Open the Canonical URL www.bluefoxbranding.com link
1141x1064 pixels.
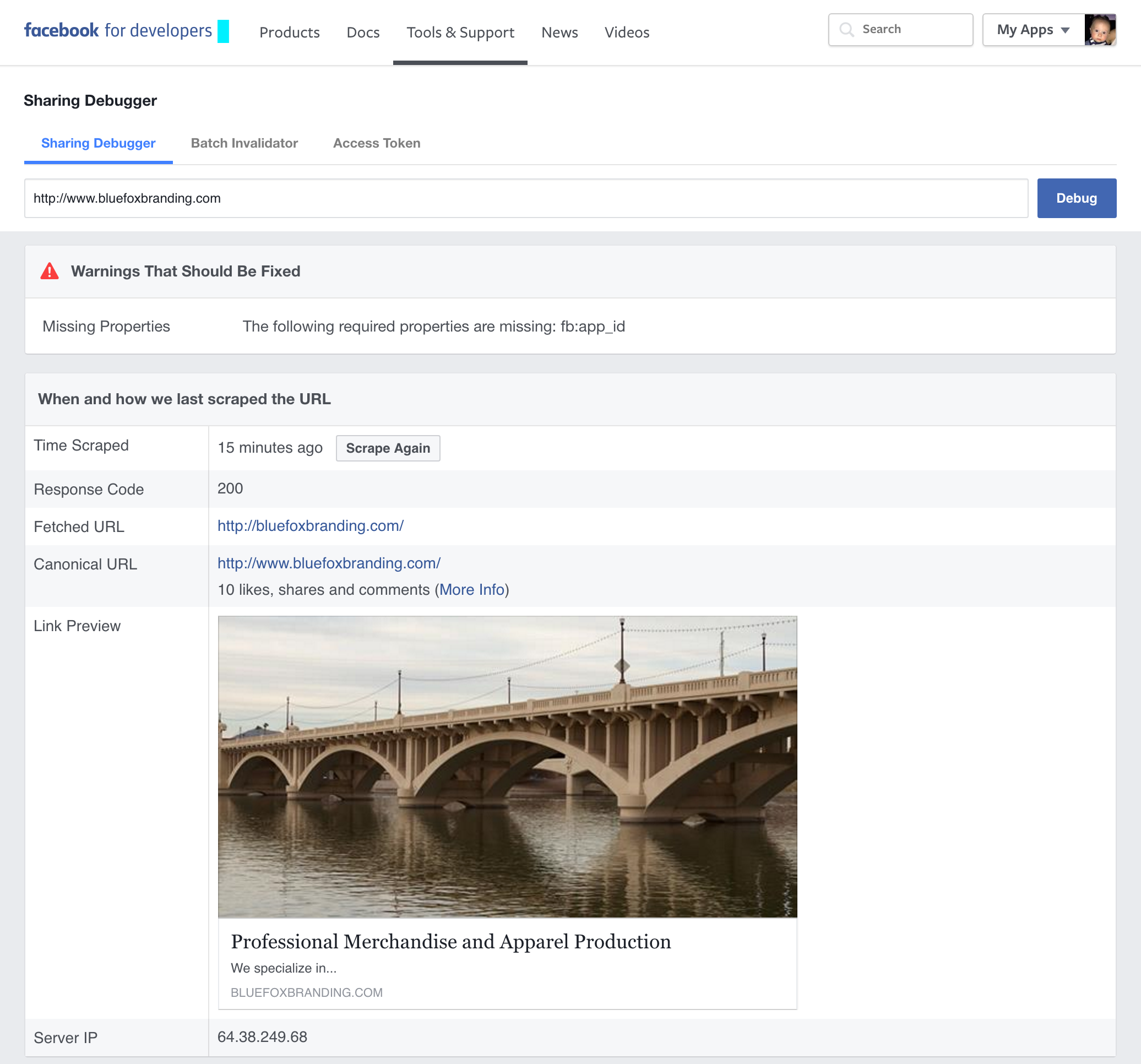click(329, 563)
